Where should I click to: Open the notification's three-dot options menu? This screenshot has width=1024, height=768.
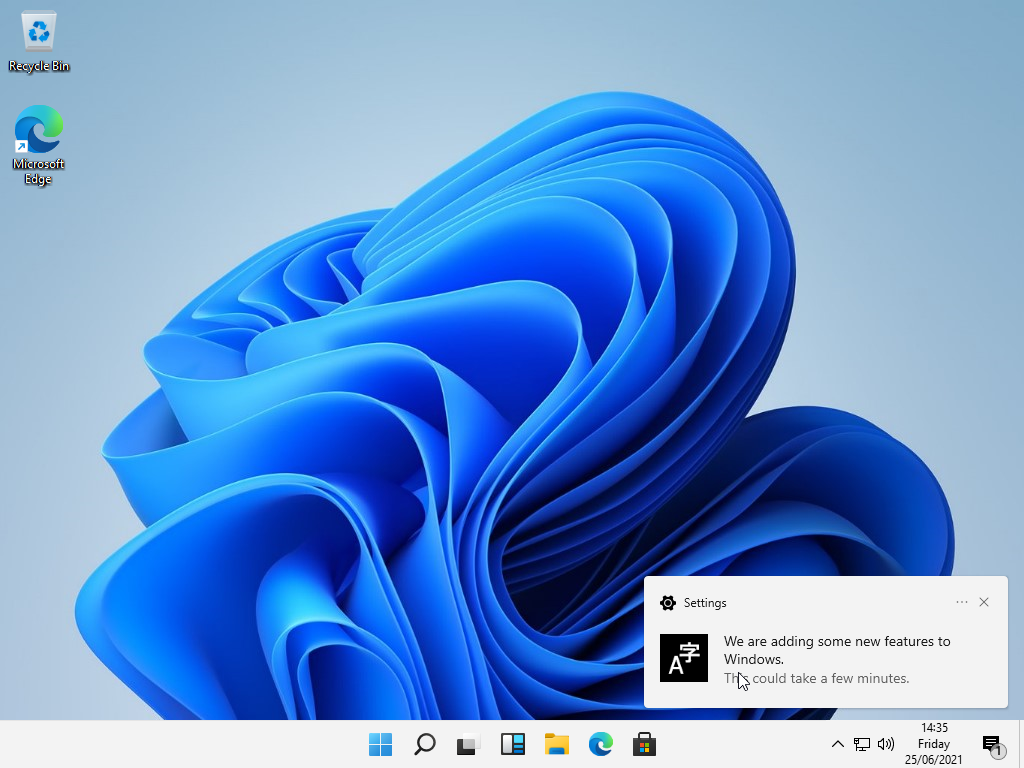pyautogui.click(x=962, y=602)
